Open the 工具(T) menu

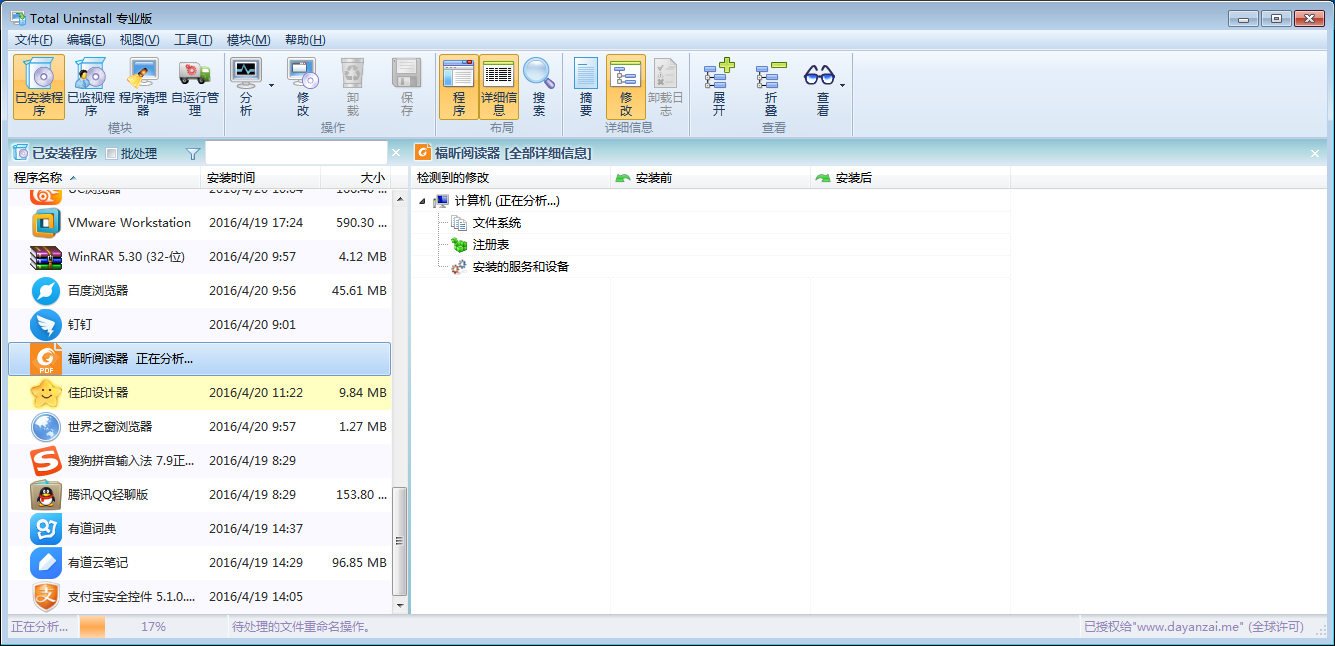(x=192, y=40)
